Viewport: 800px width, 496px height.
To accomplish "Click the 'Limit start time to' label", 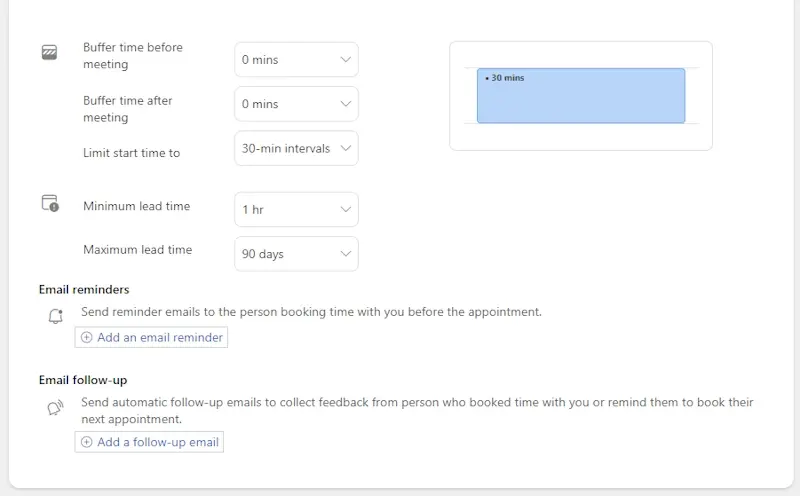I will pyautogui.click(x=131, y=153).
